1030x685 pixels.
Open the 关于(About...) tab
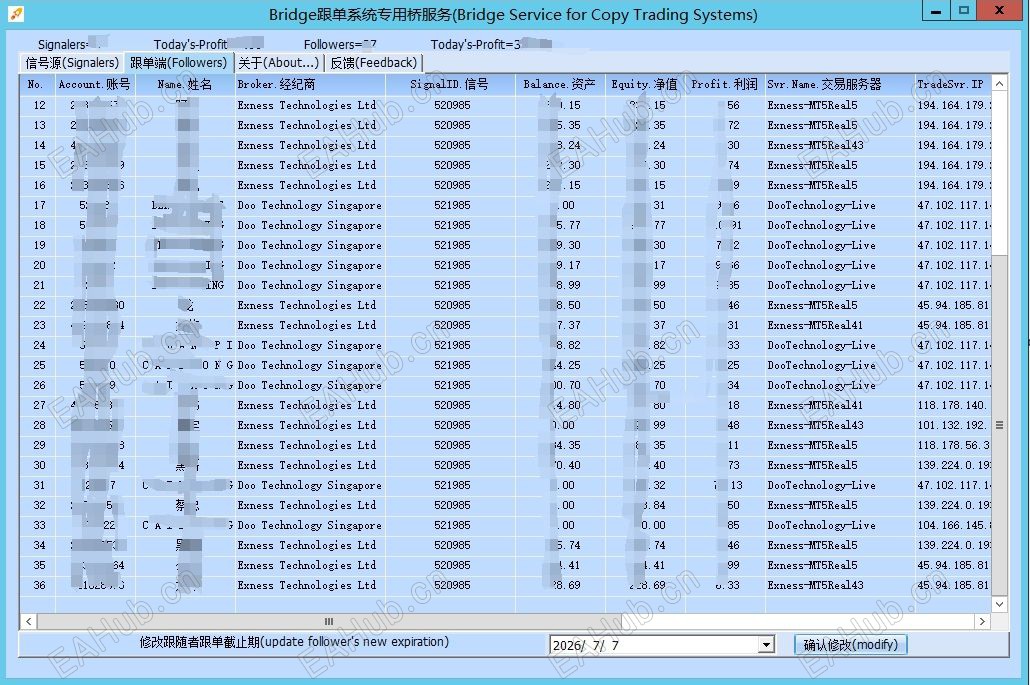point(279,63)
